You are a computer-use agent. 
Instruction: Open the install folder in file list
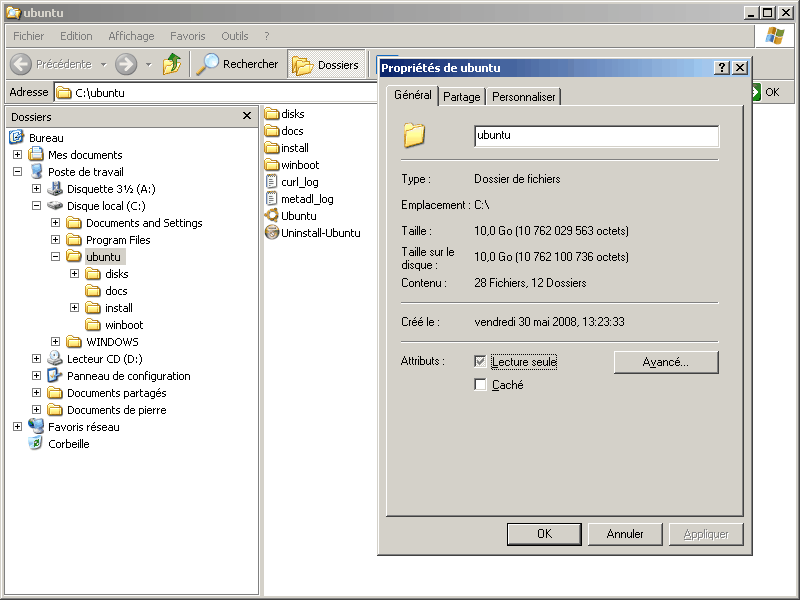[287, 148]
